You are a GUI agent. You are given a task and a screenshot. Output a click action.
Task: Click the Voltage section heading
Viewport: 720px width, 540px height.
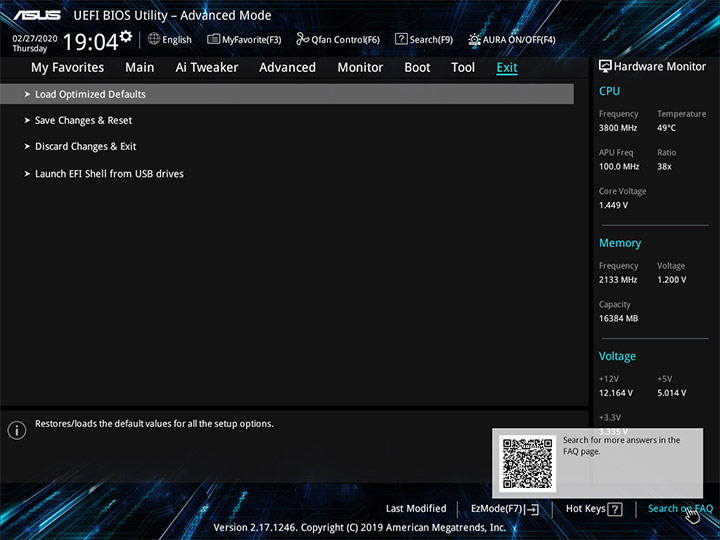coord(617,356)
